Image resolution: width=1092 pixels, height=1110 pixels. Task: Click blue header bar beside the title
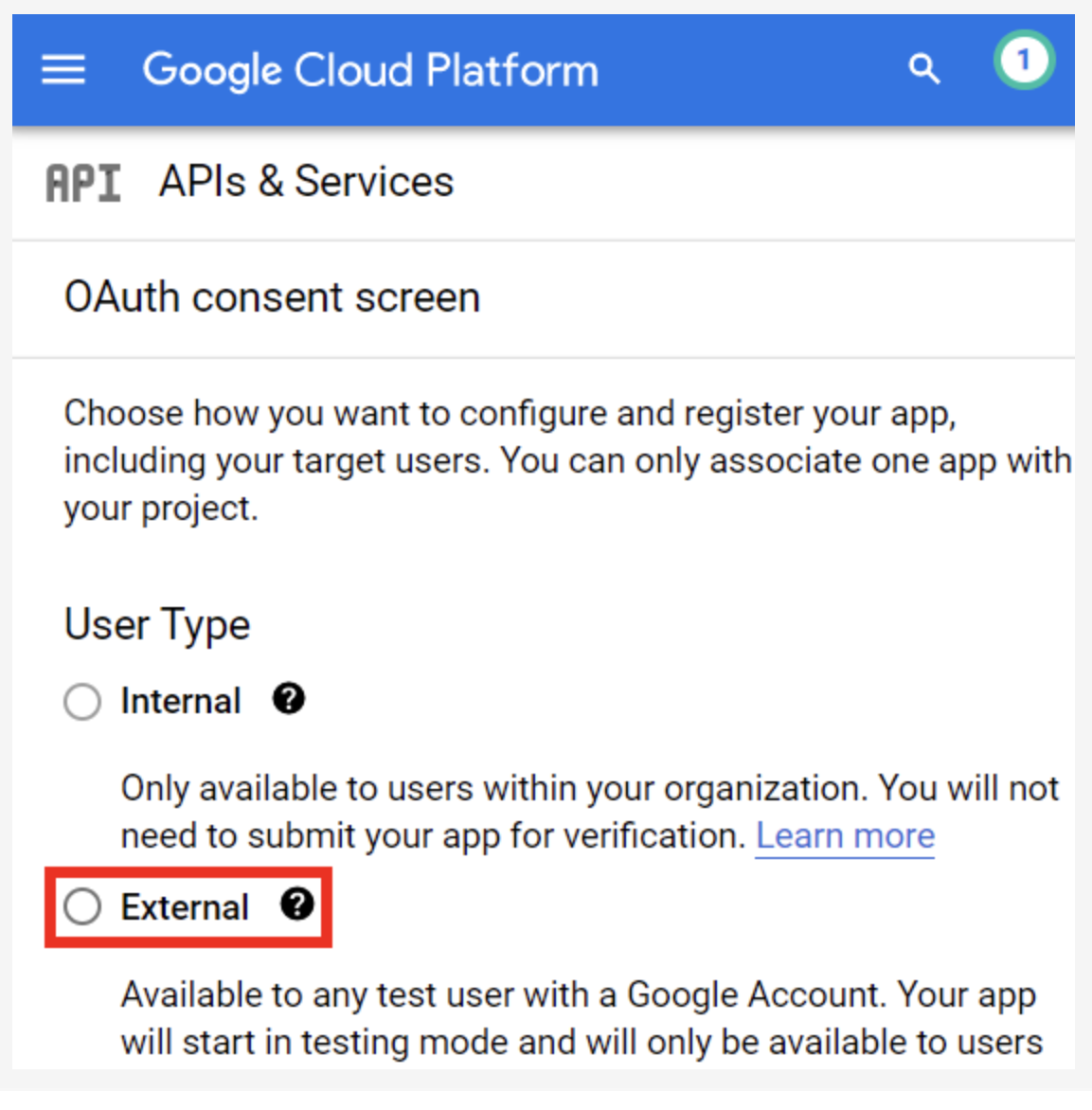click(748, 70)
